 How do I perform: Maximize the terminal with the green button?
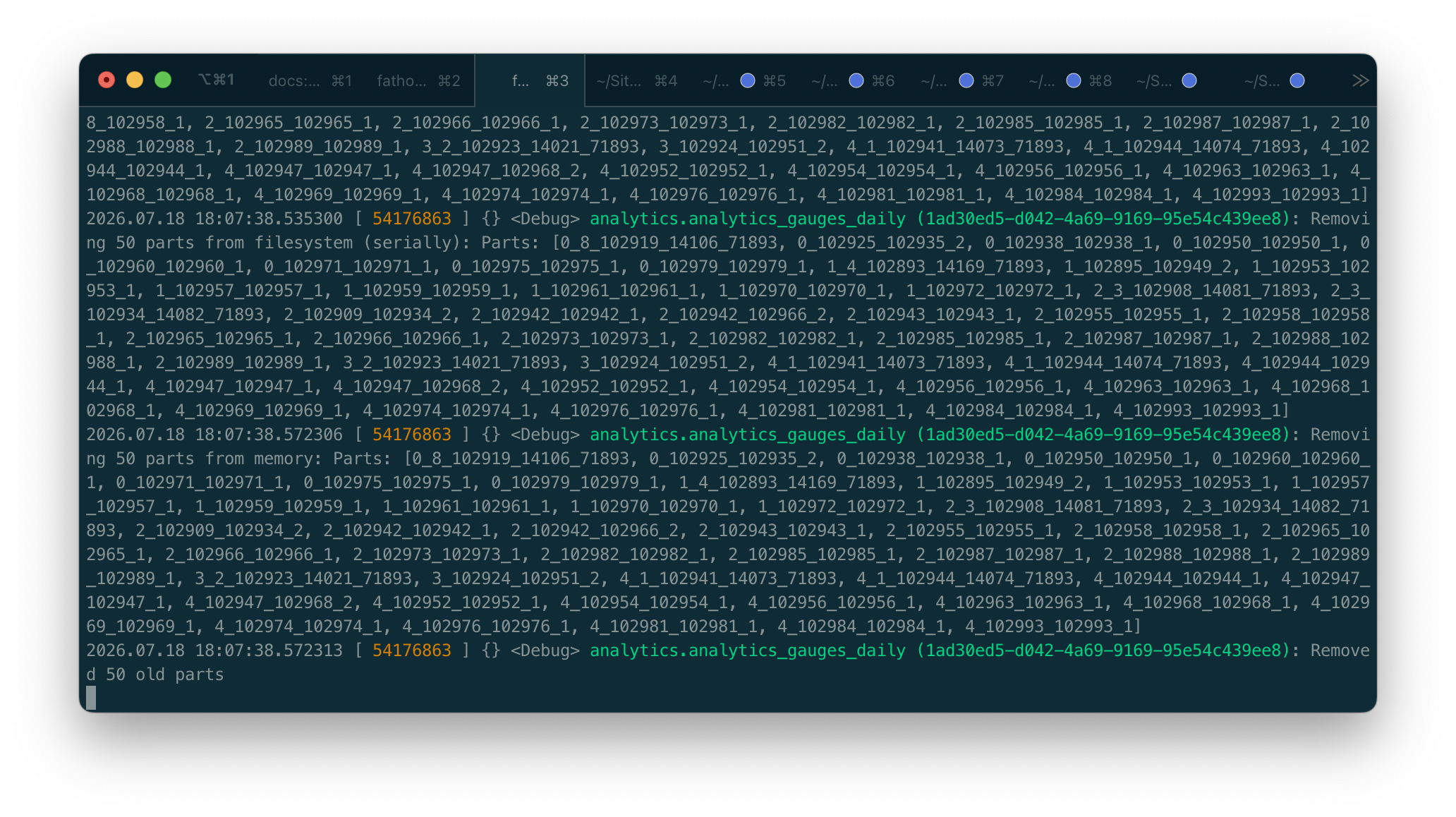[163, 80]
